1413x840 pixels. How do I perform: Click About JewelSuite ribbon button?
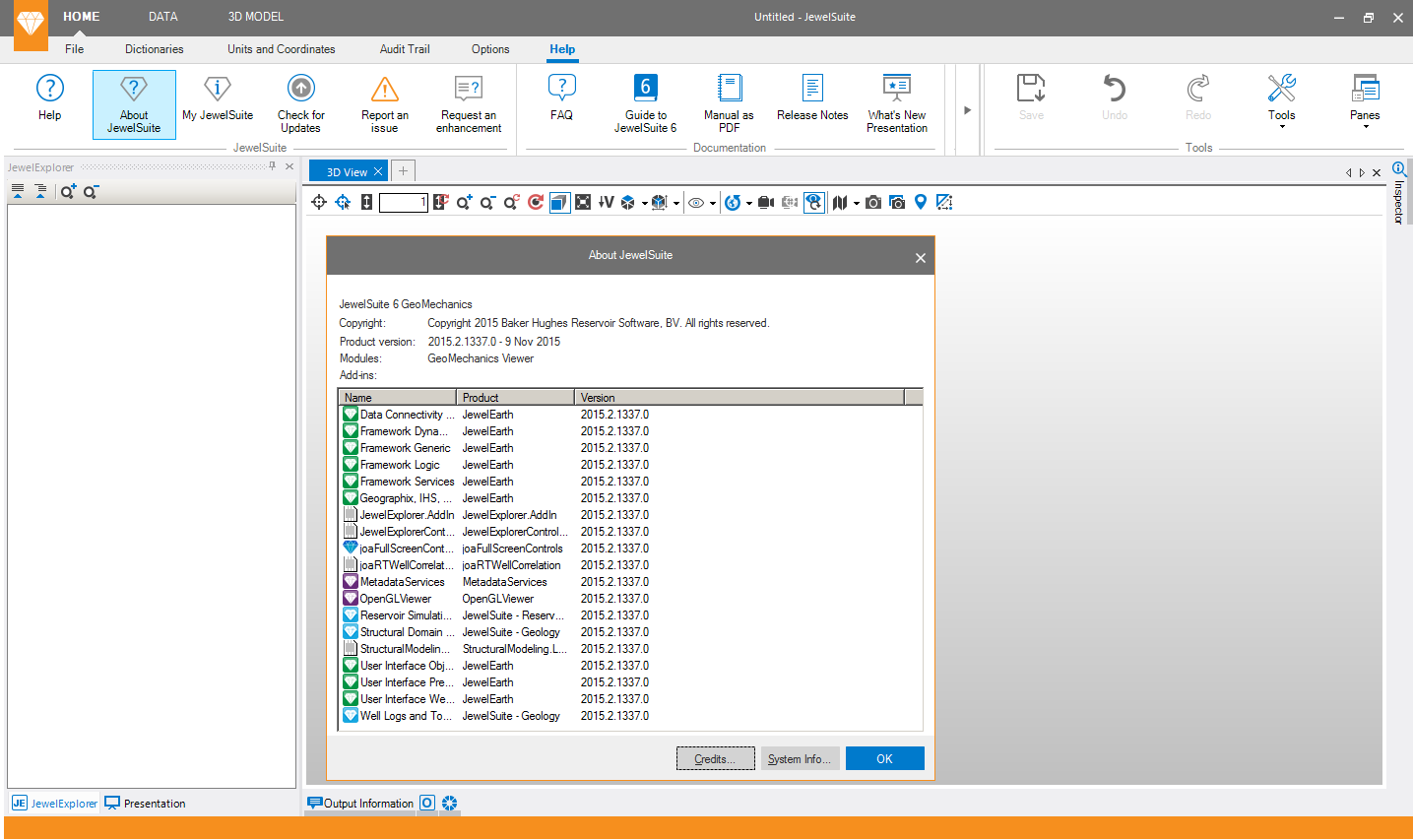tap(134, 103)
